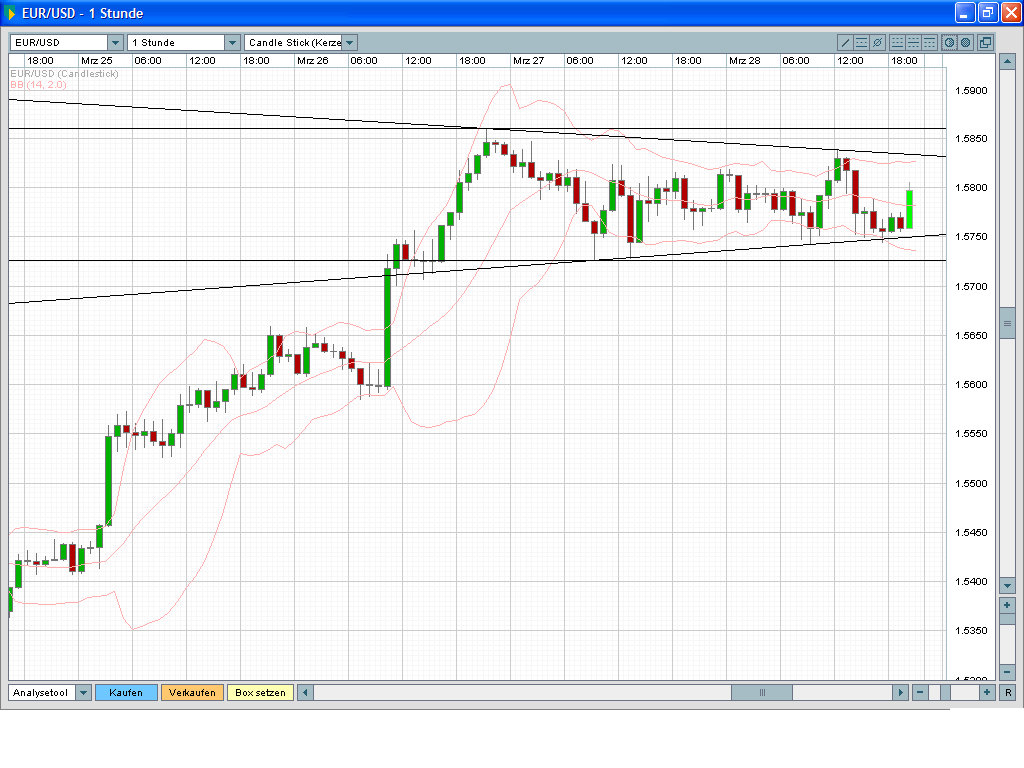Click the solid-line grid style icon
1024x768 pixels.
tap(914, 42)
